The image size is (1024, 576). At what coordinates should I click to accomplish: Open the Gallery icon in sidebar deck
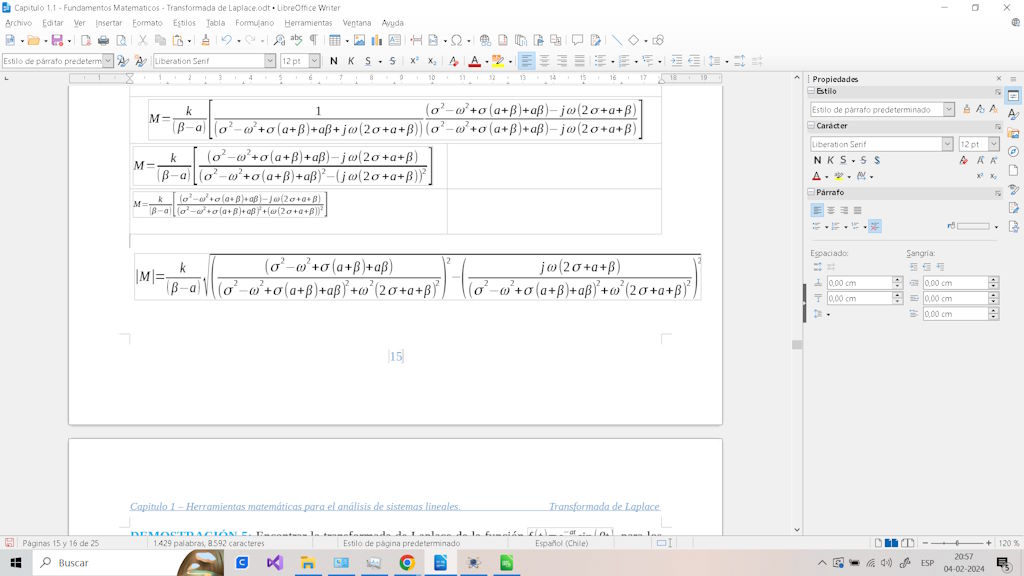(x=1013, y=133)
